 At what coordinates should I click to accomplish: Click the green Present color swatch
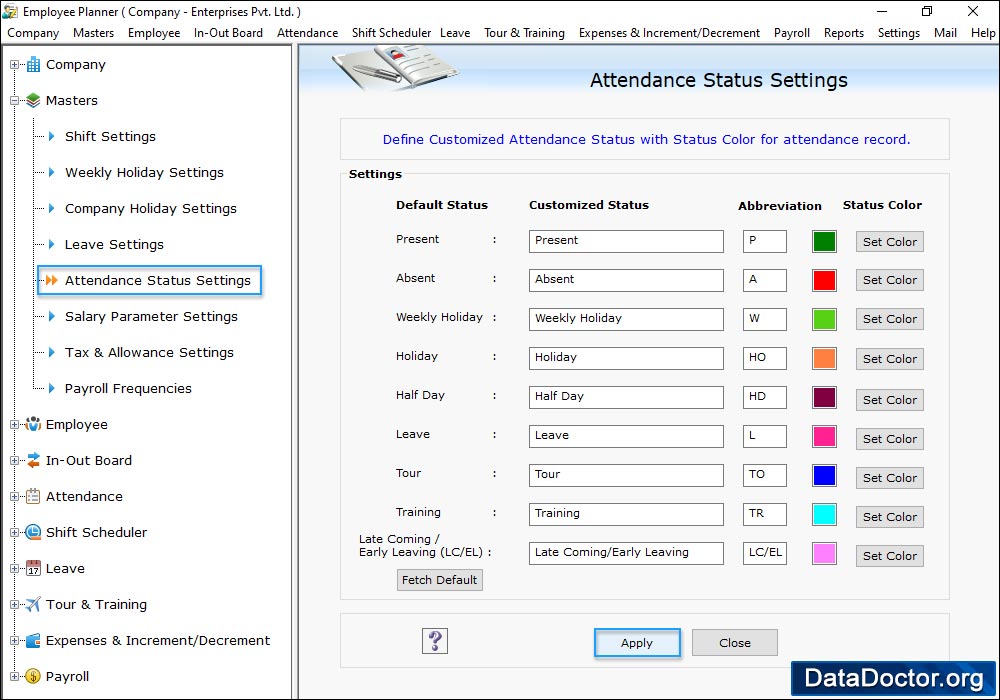(x=824, y=242)
